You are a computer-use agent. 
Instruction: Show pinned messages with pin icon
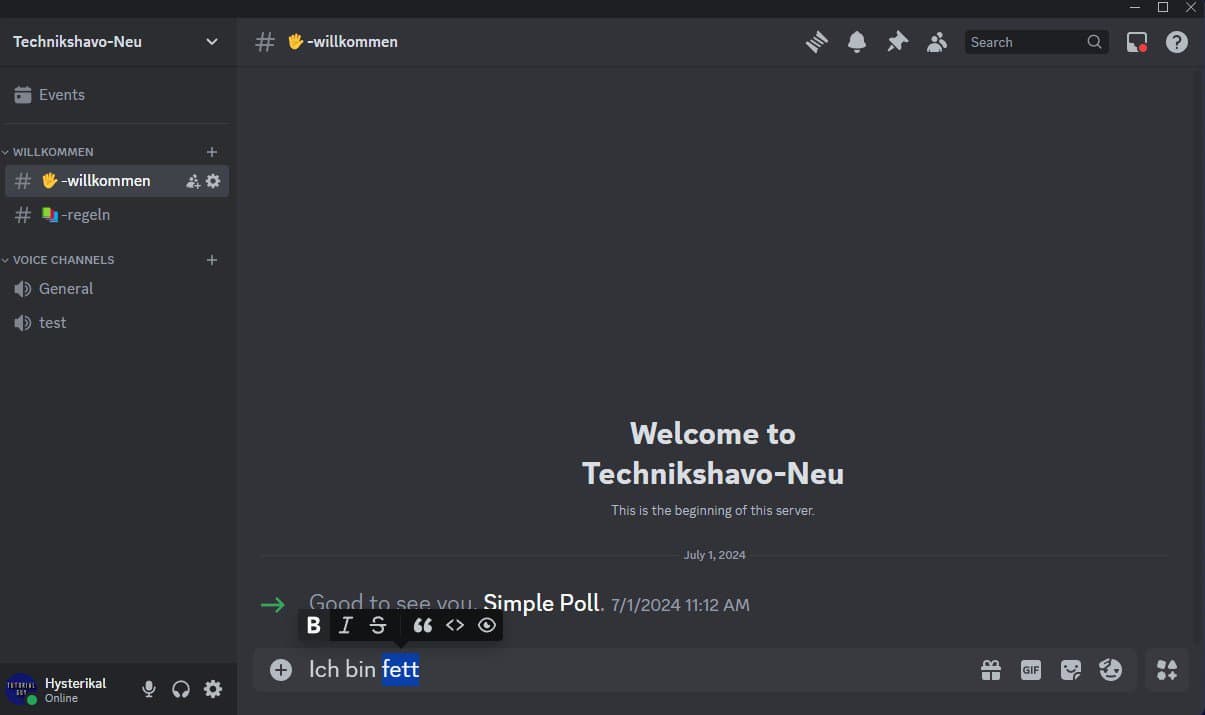point(897,42)
